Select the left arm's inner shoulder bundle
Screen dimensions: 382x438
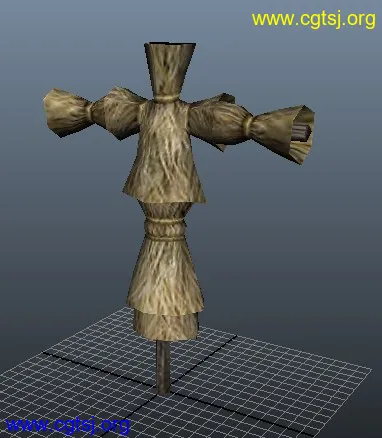coord(117,113)
